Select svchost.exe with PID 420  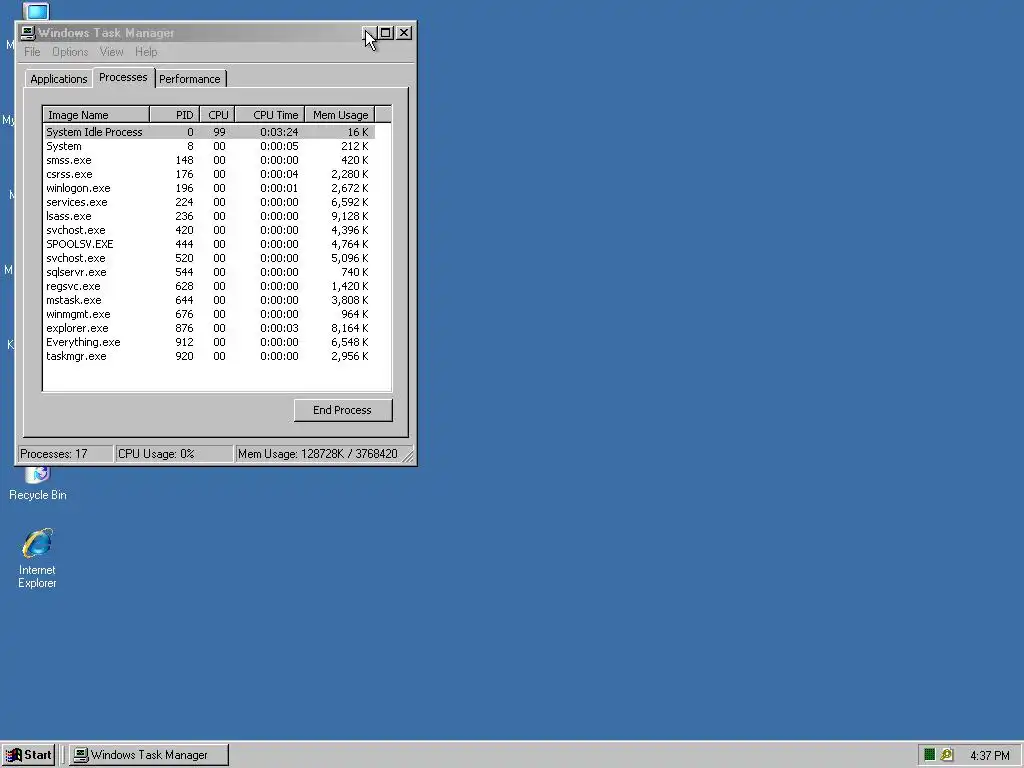[x=209, y=231]
